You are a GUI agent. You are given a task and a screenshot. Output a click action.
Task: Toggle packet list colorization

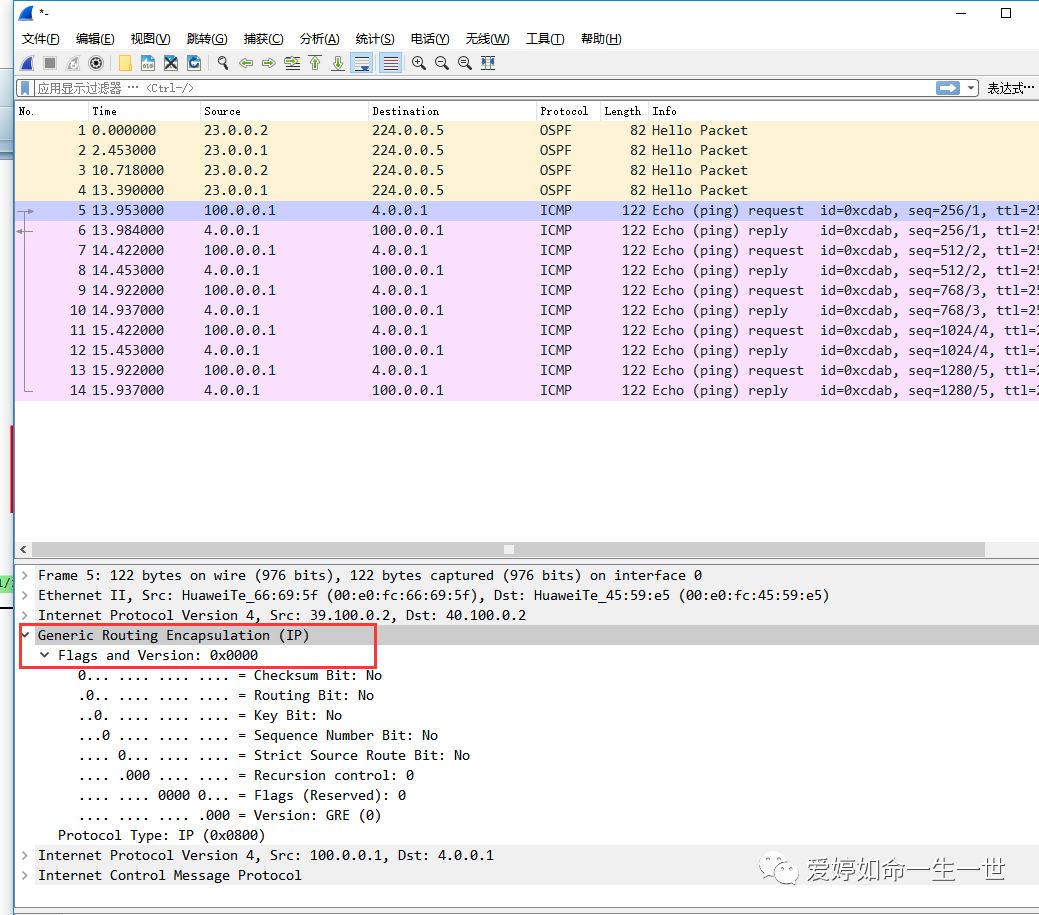point(391,64)
